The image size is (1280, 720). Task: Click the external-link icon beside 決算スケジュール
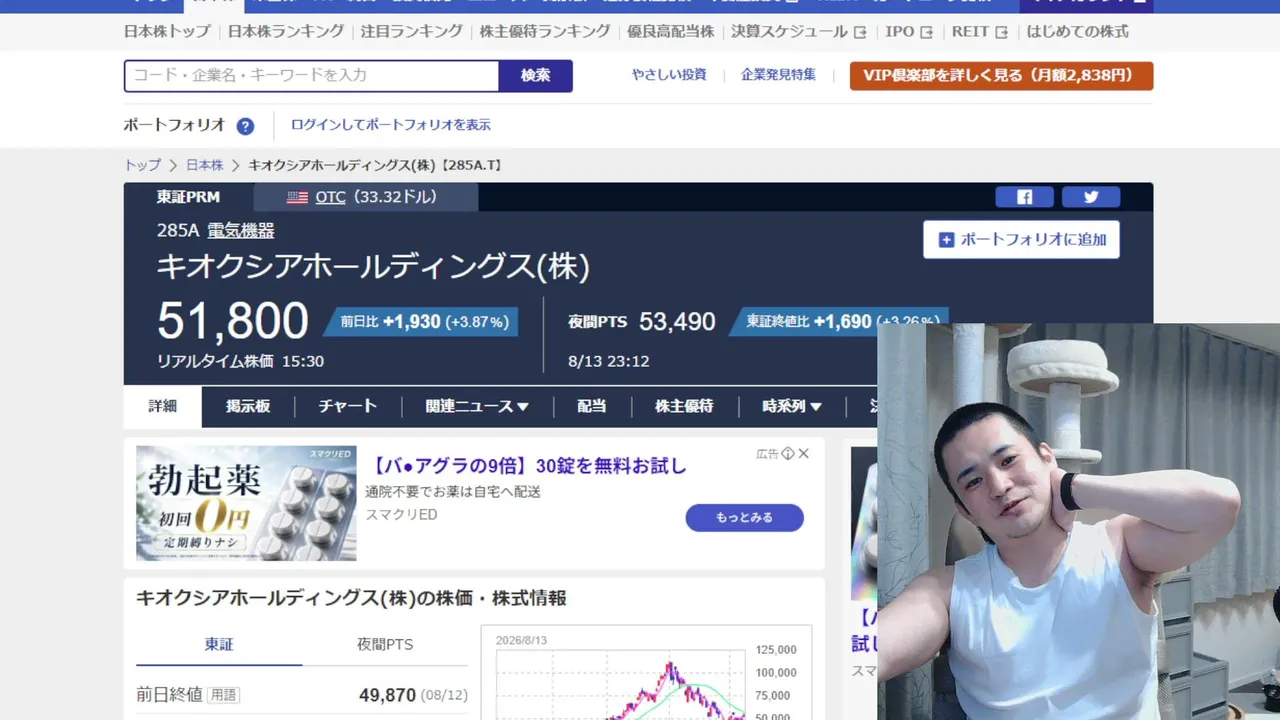(x=860, y=32)
